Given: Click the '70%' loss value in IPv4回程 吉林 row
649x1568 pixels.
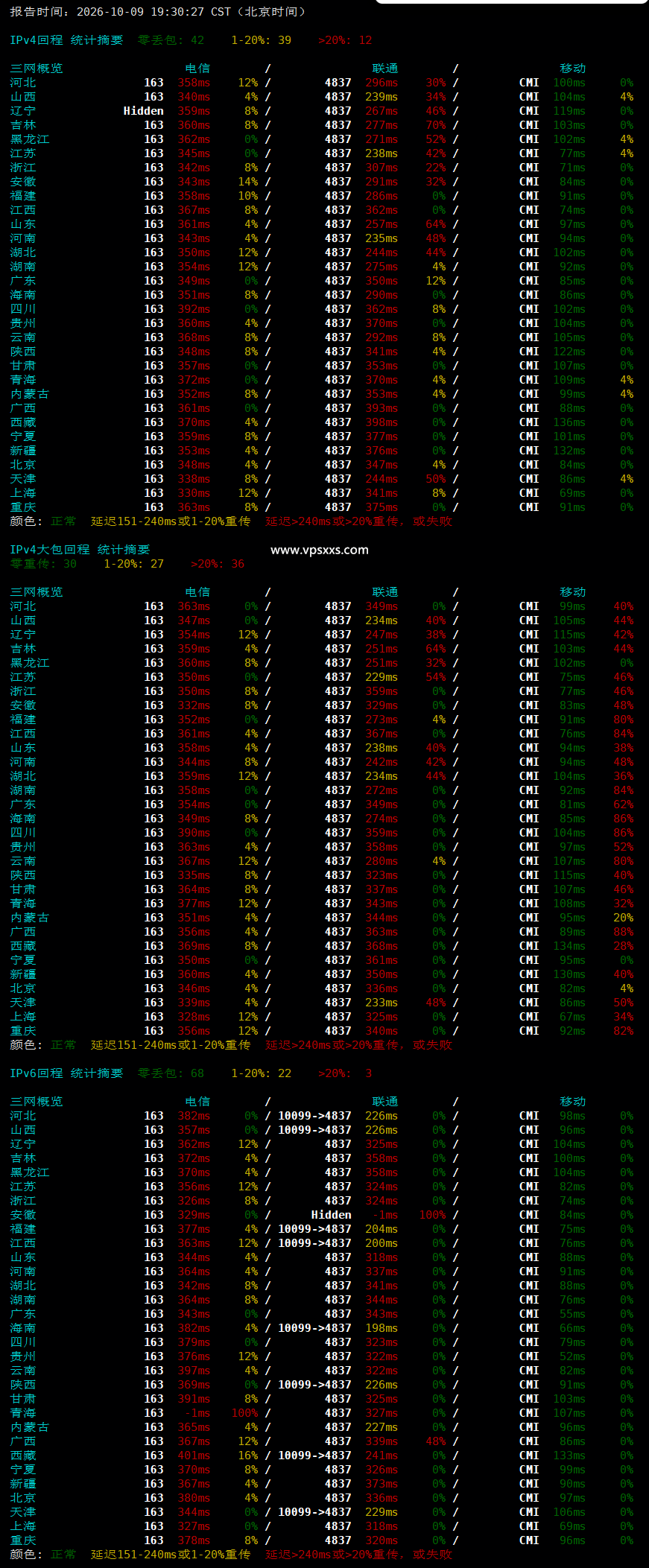Looking at the screenshot, I should [x=436, y=125].
